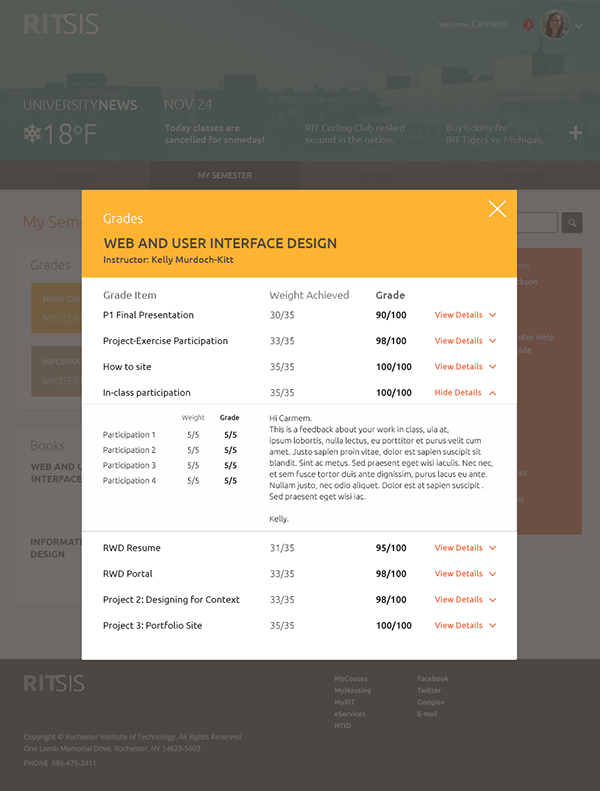This screenshot has height=791, width=600.
Task: Click the 'Participation 4' row label
Action: pos(129,481)
